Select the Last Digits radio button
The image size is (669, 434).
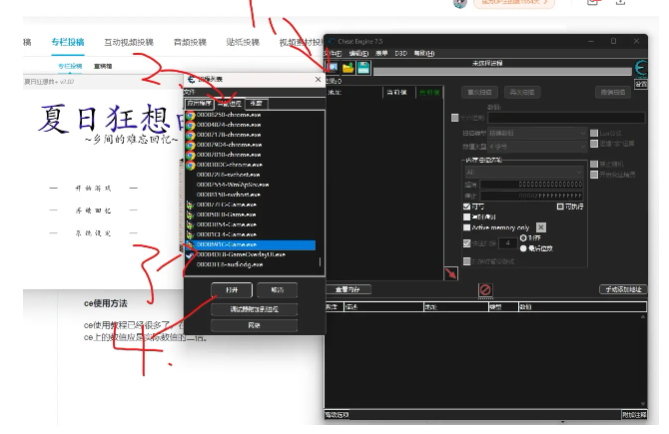(x=523, y=248)
